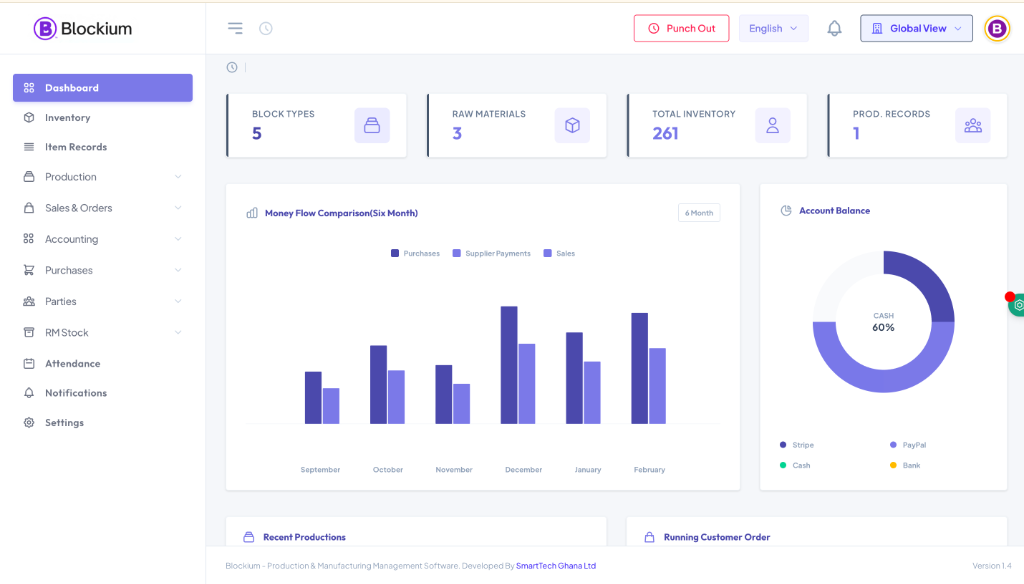Toggle Bank in Account Balance legend
1024x584 pixels.
[x=905, y=465]
